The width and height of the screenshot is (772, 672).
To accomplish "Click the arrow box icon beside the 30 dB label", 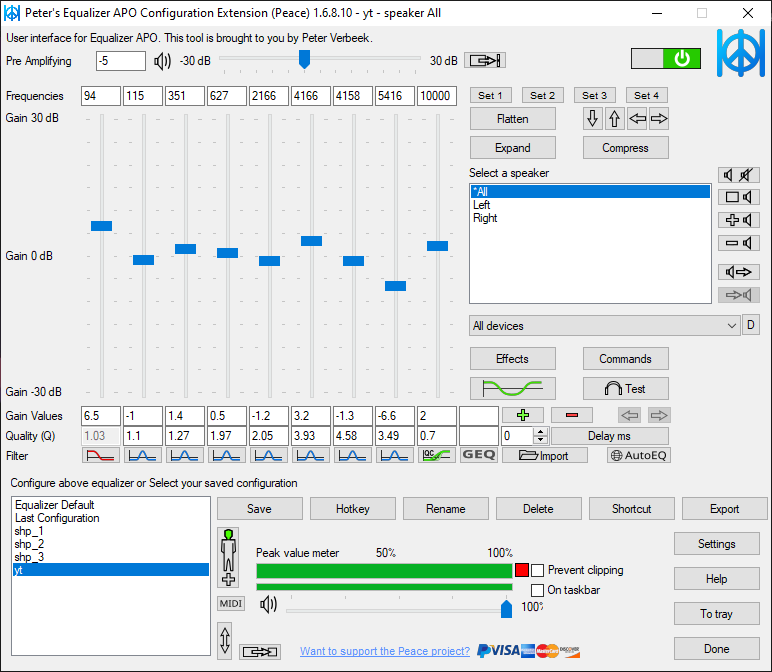I will 485,61.
